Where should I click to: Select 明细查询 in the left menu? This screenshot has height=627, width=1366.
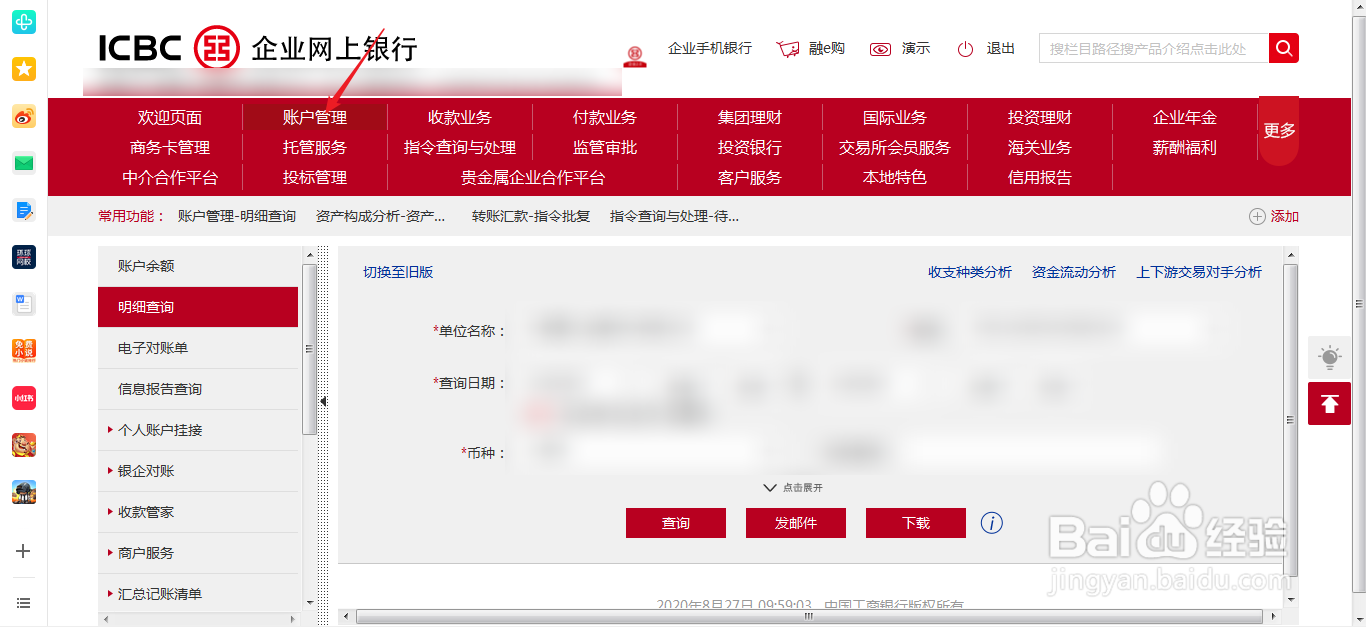click(x=198, y=307)
